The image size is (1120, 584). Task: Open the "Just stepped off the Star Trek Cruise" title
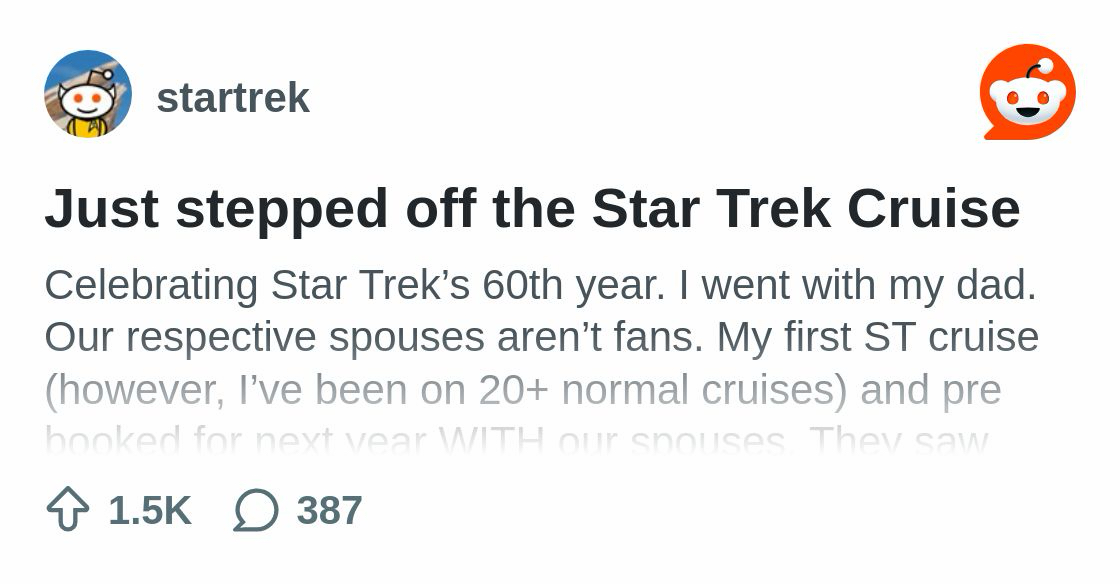[x=532, y=209]
